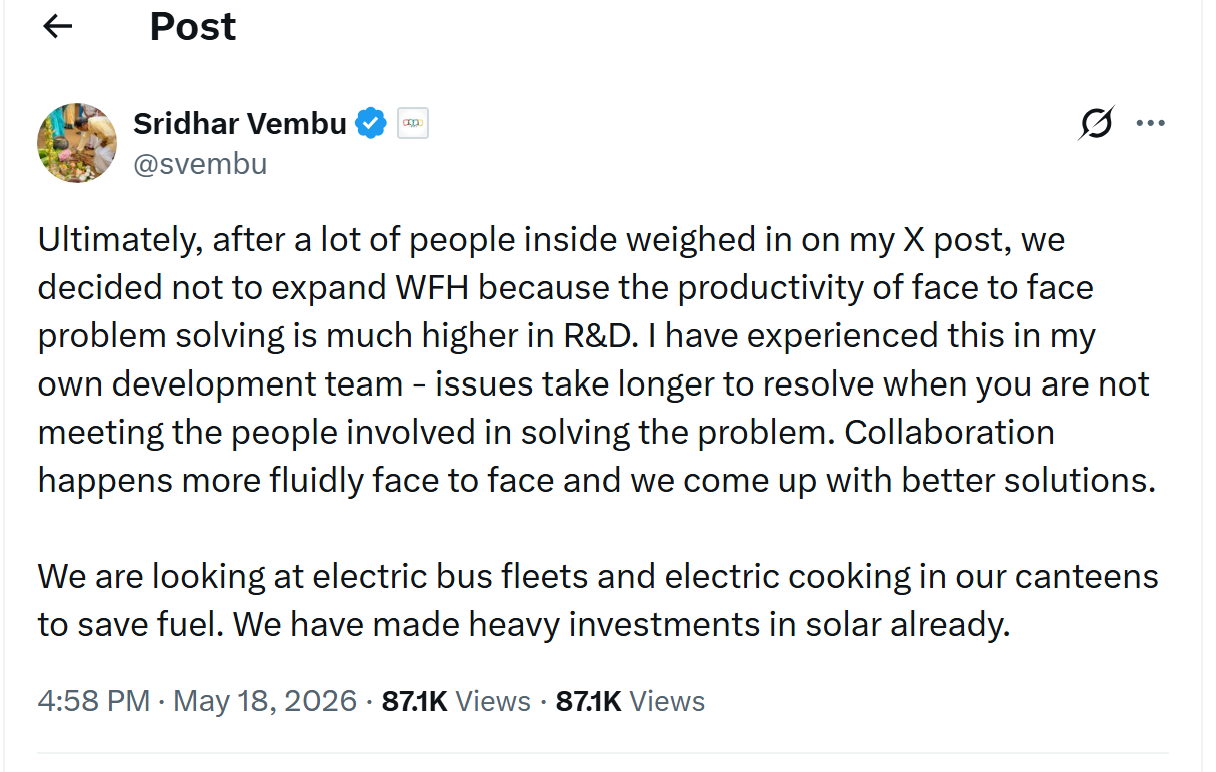Click the paragraph about electric bus fleets
This screenshot has width=1216, height=772.
coord(598,601)
